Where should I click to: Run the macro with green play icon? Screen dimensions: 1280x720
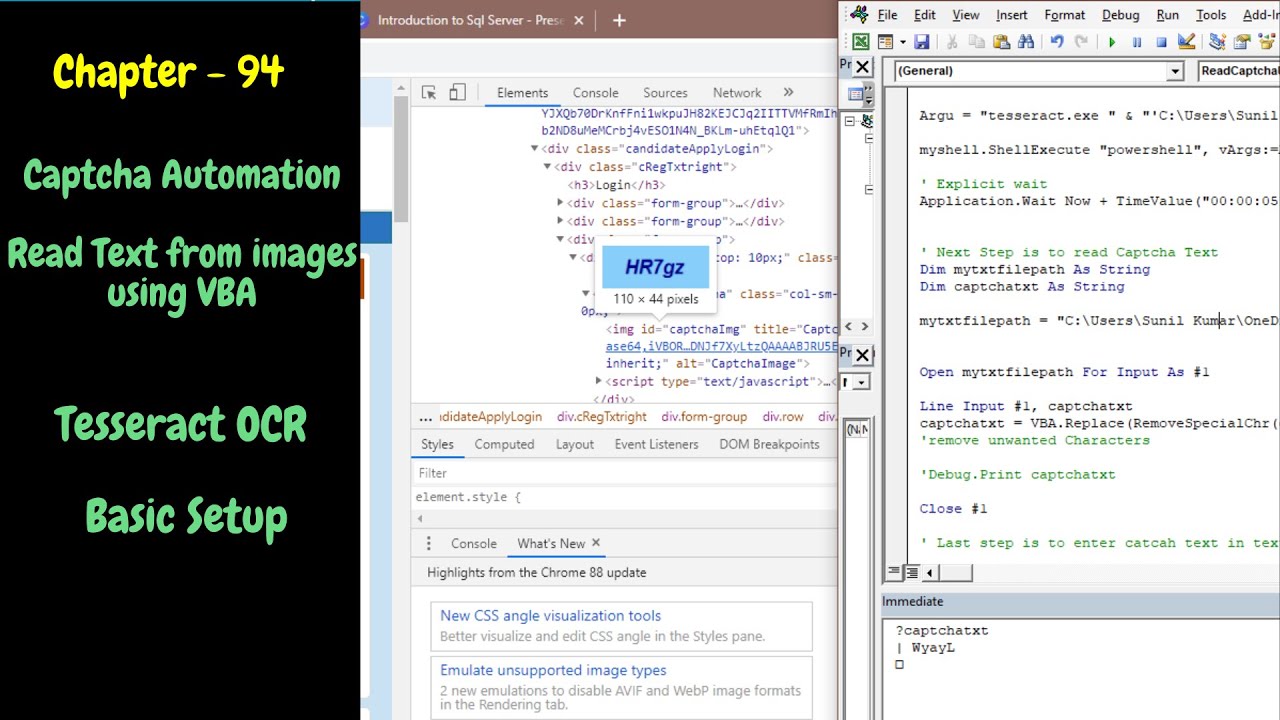click(x=1112, y=42)
